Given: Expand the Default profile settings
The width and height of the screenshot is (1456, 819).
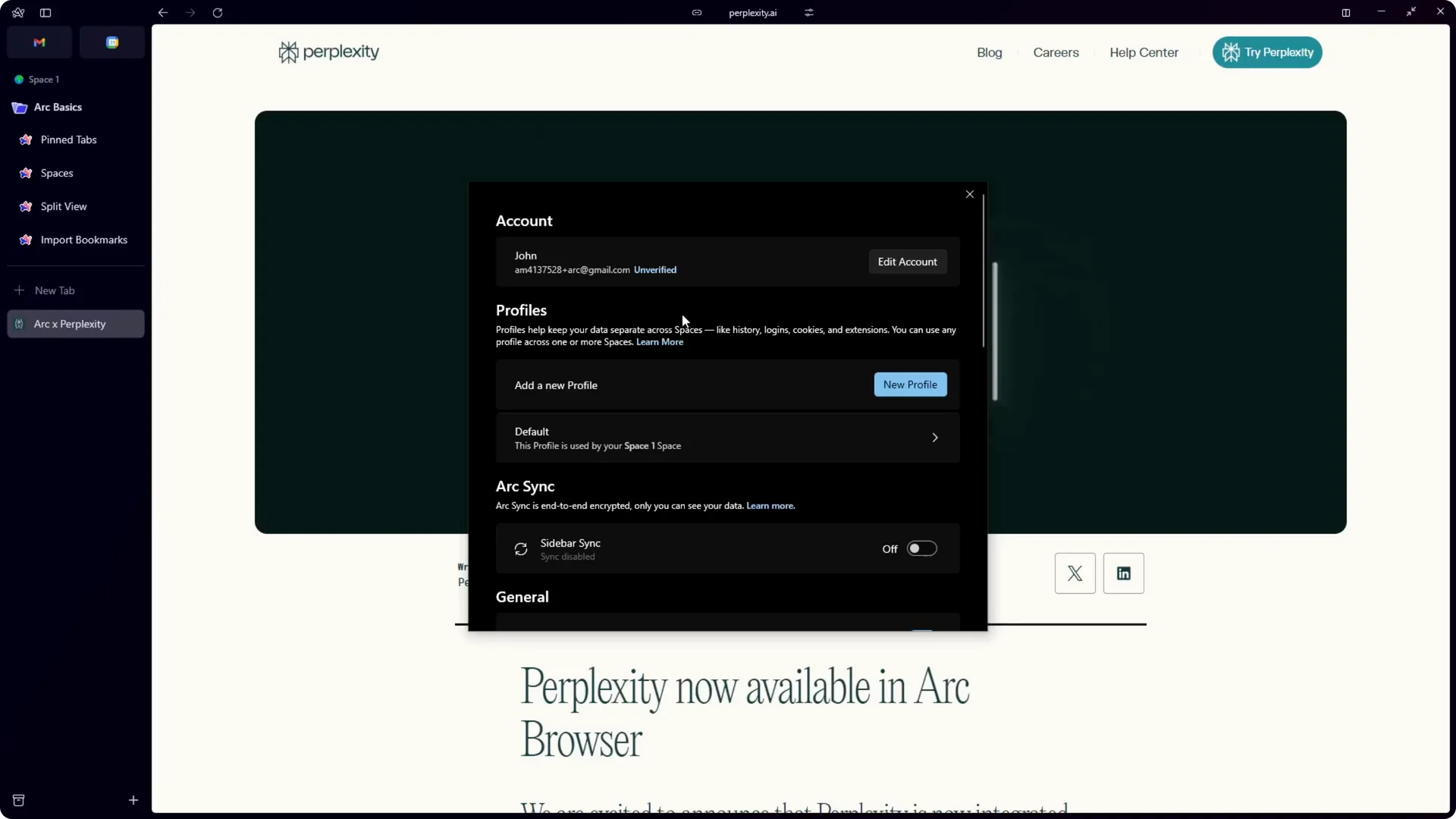Looking at the screenshot, I should pyautogui.click(x=935, y=438).
